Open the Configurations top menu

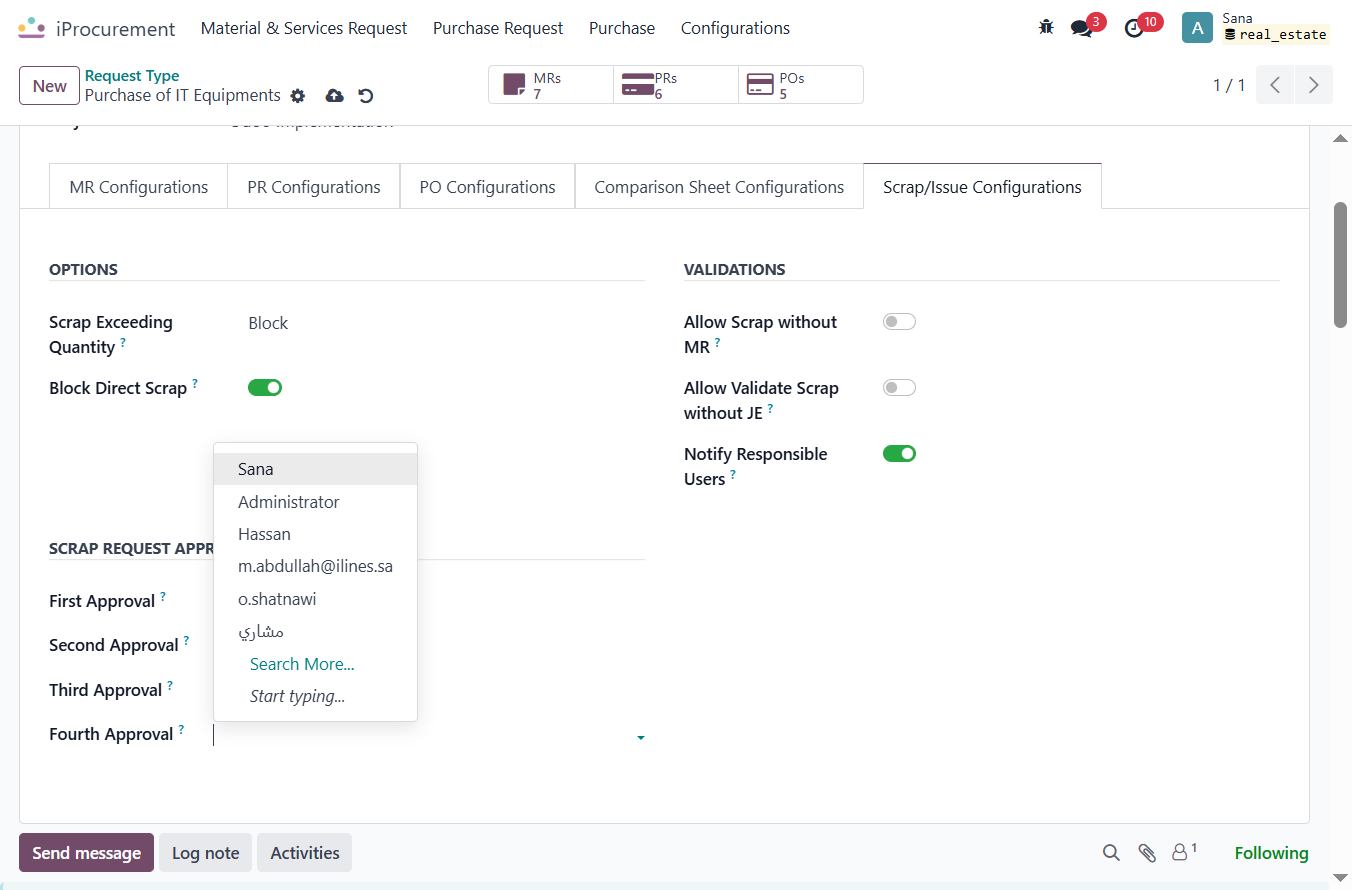click(x=735, y=28)
